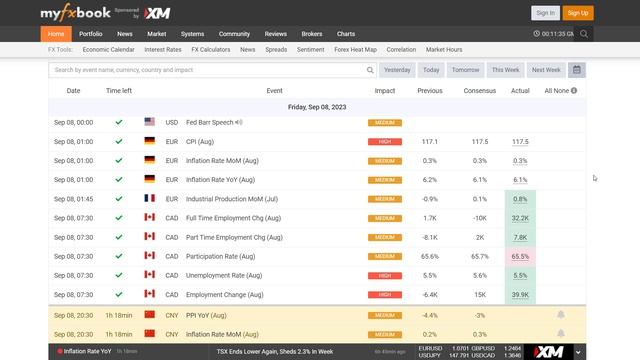Click the XM logo in the bottom bar
This screenshot has width=640, height=360.
pos(549,352)
